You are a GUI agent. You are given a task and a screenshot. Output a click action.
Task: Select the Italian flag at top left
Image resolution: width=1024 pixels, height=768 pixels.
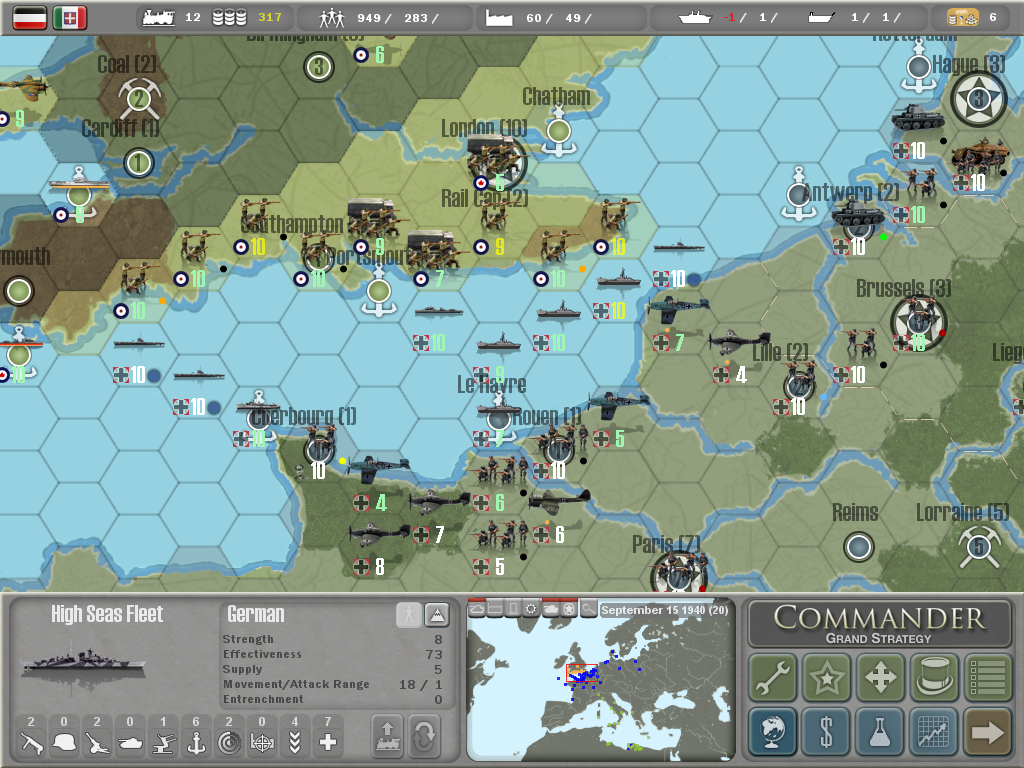[x=70, y=17]
